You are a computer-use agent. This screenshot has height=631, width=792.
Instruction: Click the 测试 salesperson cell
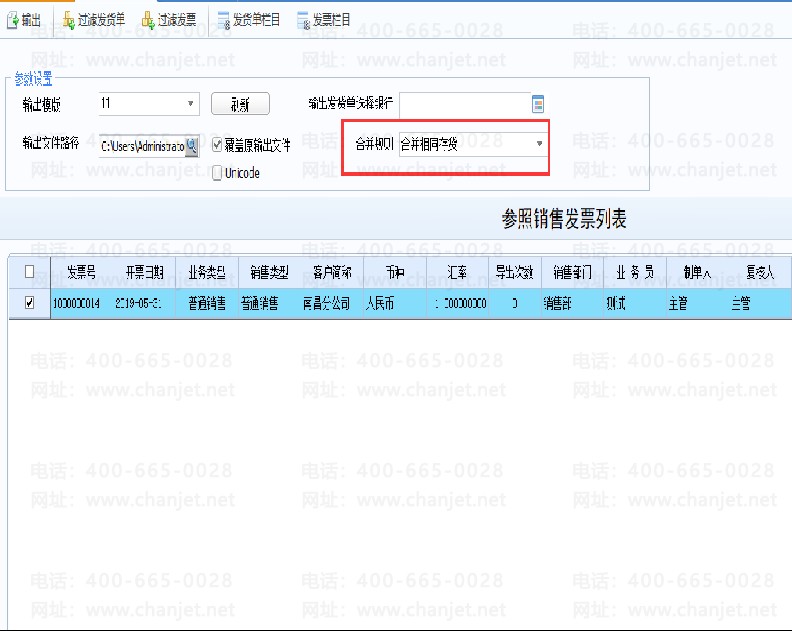(x=635, y=303)
